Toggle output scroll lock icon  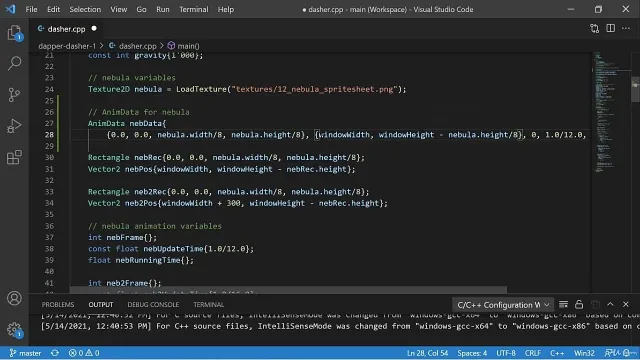[x=579, y=304]
